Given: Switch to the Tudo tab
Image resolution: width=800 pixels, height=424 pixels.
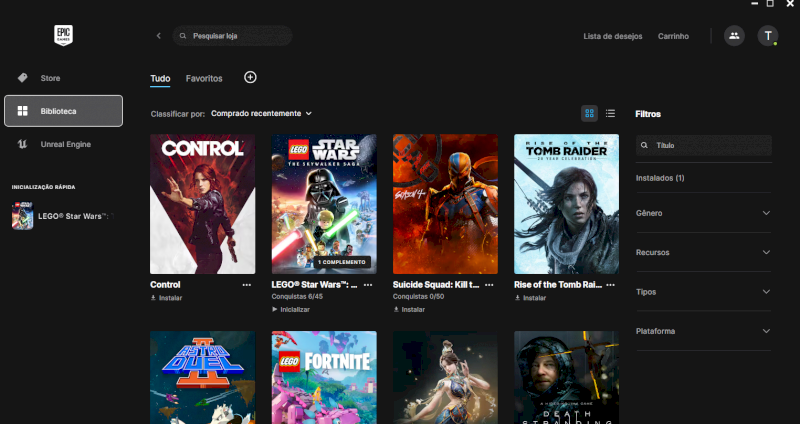Looking at the screenshot, I should [x=160, y=79].
